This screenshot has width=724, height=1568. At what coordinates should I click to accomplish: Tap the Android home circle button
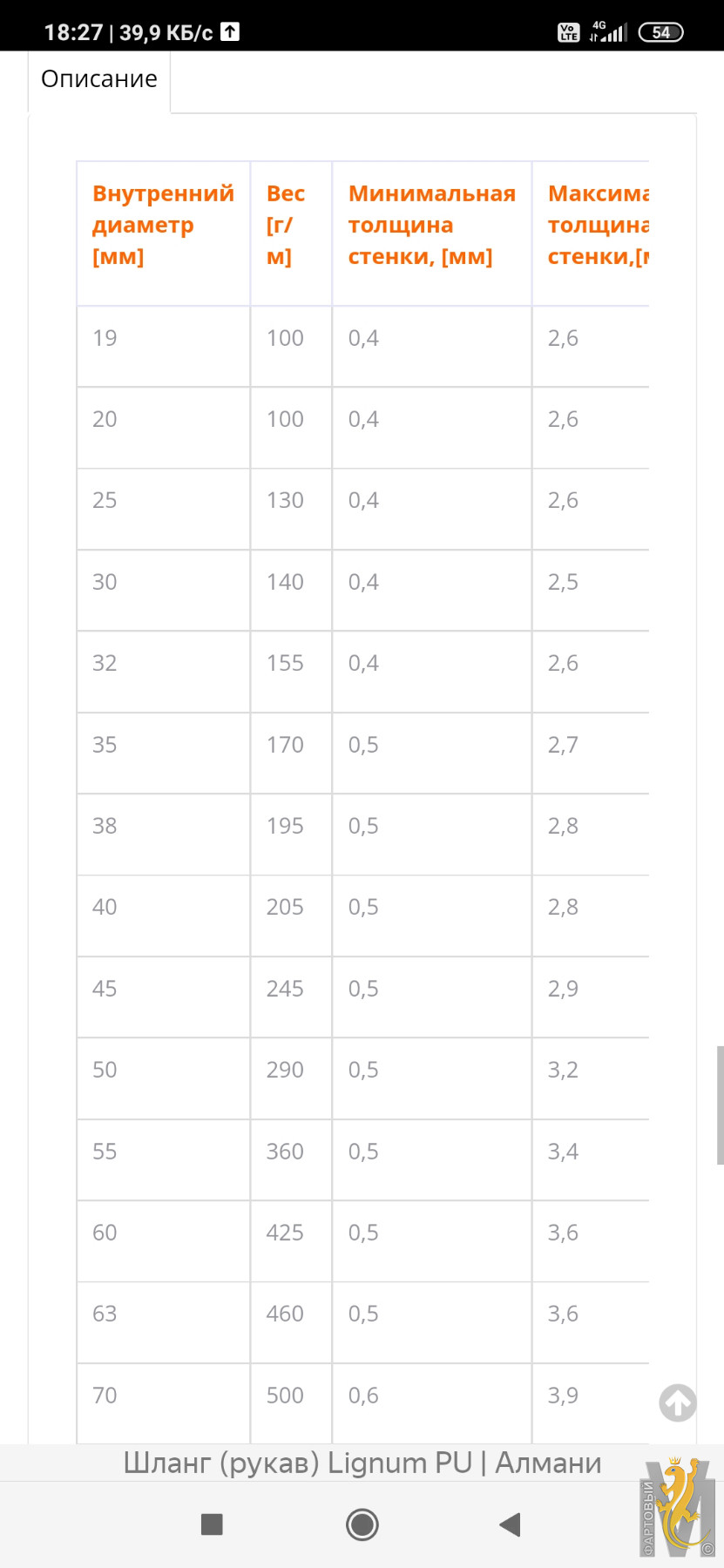point(362,1524)
